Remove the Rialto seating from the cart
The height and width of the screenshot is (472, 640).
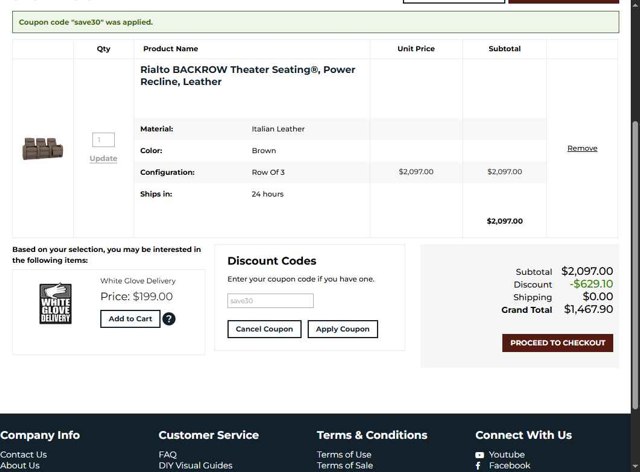coord(582,148)
